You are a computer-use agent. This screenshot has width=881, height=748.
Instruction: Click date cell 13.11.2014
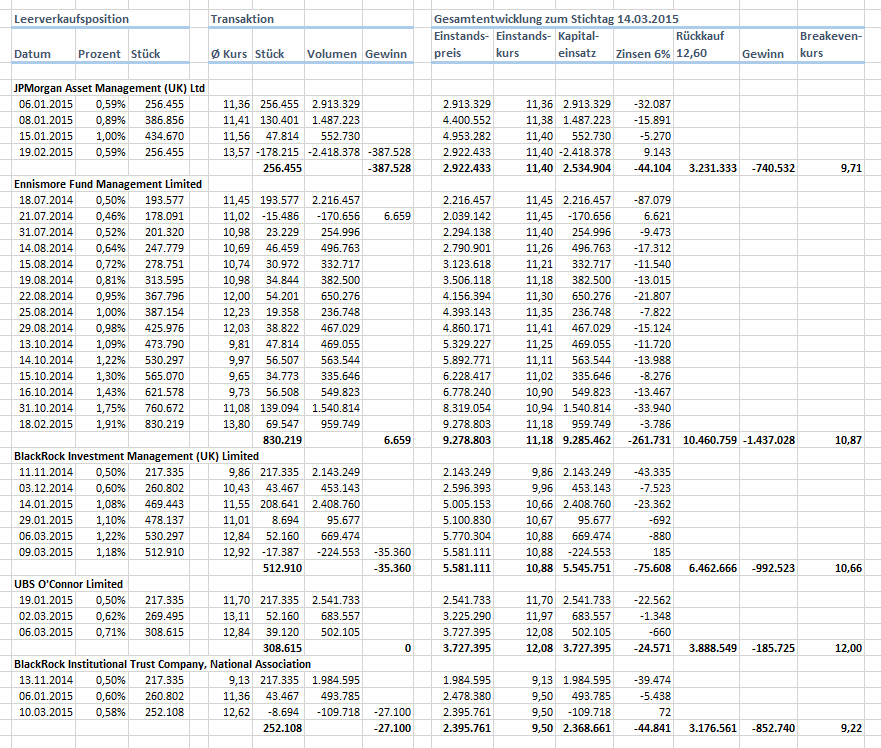point(46,680)
